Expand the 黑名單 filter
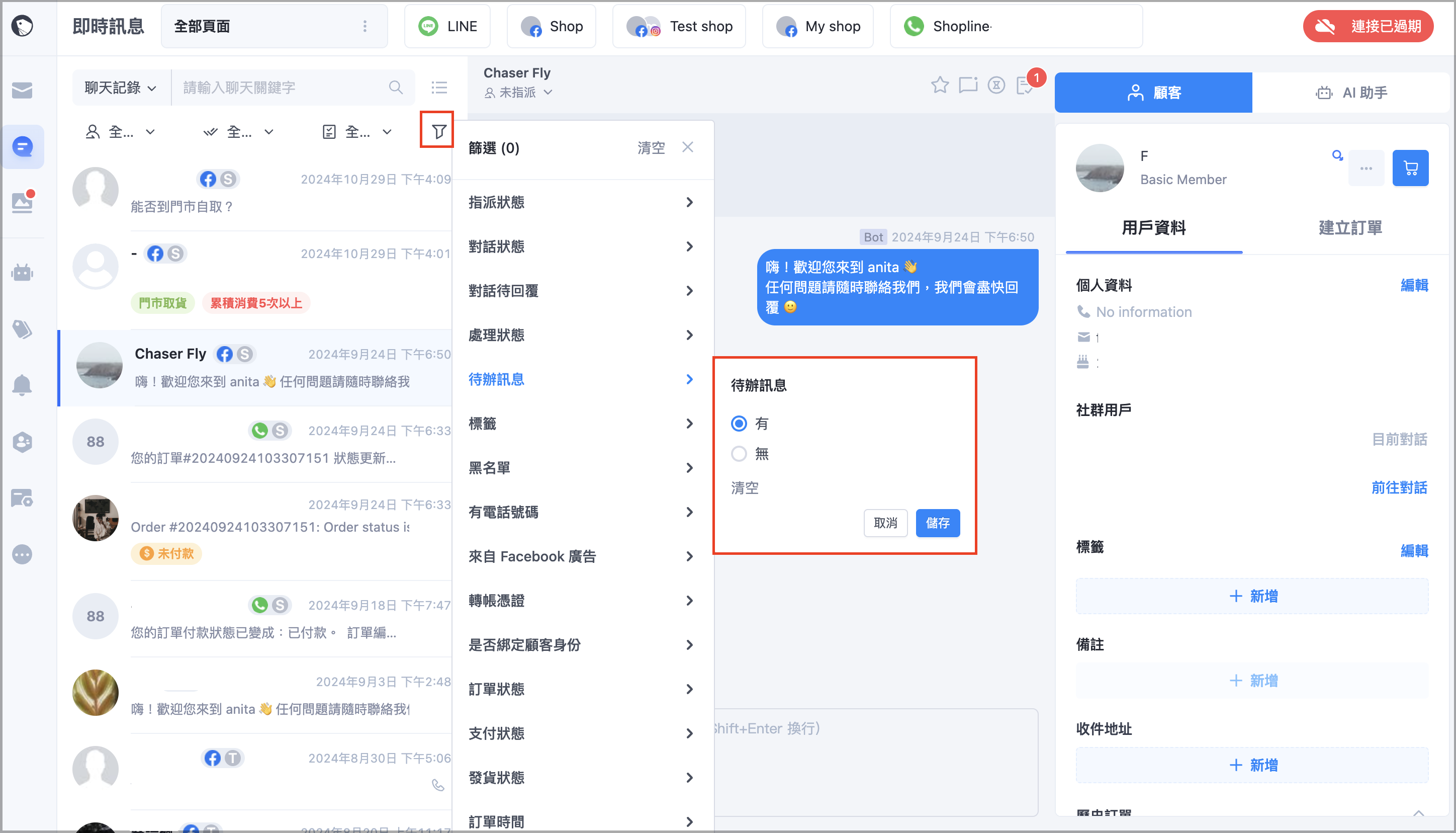 [582, 468]
